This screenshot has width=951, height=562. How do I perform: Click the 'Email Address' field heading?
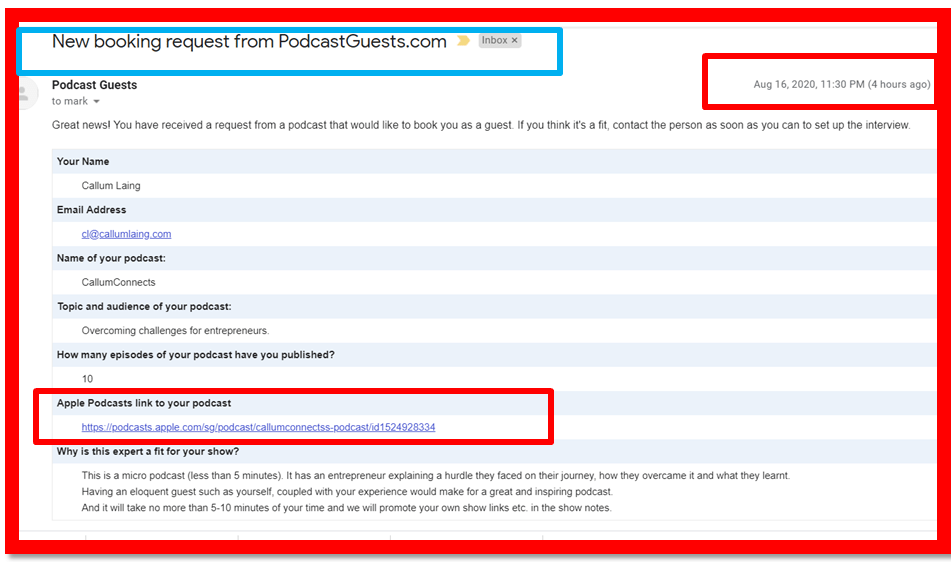(91, 210)
